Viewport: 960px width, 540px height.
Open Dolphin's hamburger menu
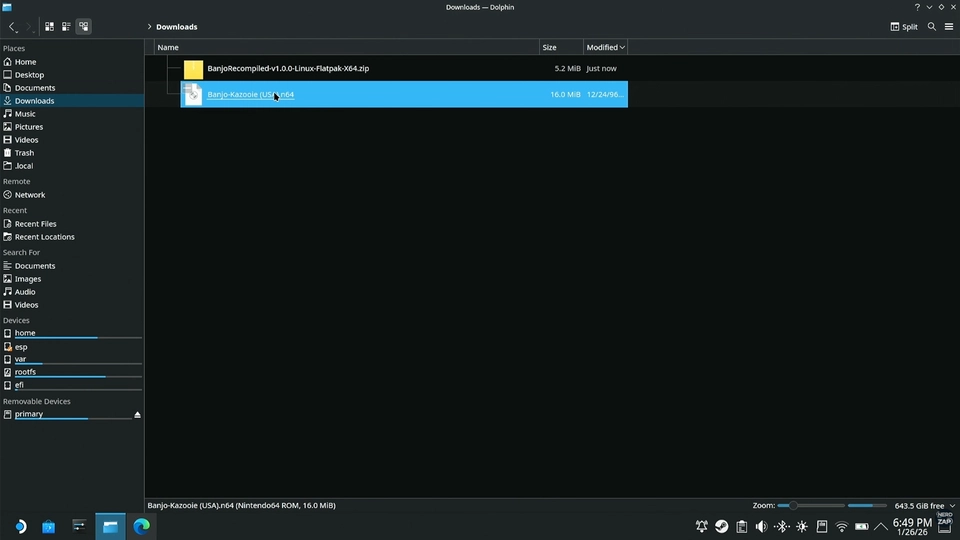[949, 27]
